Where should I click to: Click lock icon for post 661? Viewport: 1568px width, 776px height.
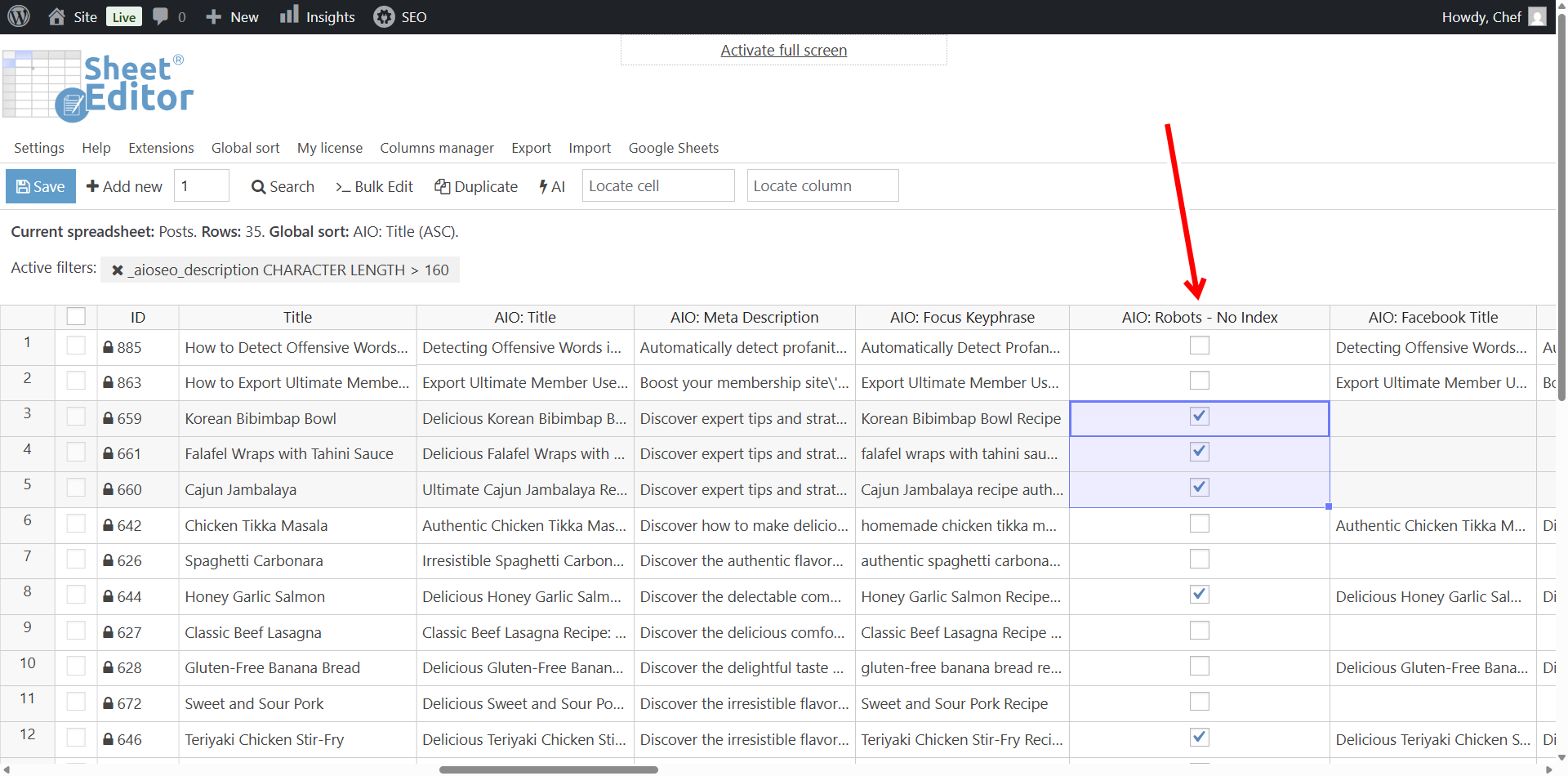108,453
